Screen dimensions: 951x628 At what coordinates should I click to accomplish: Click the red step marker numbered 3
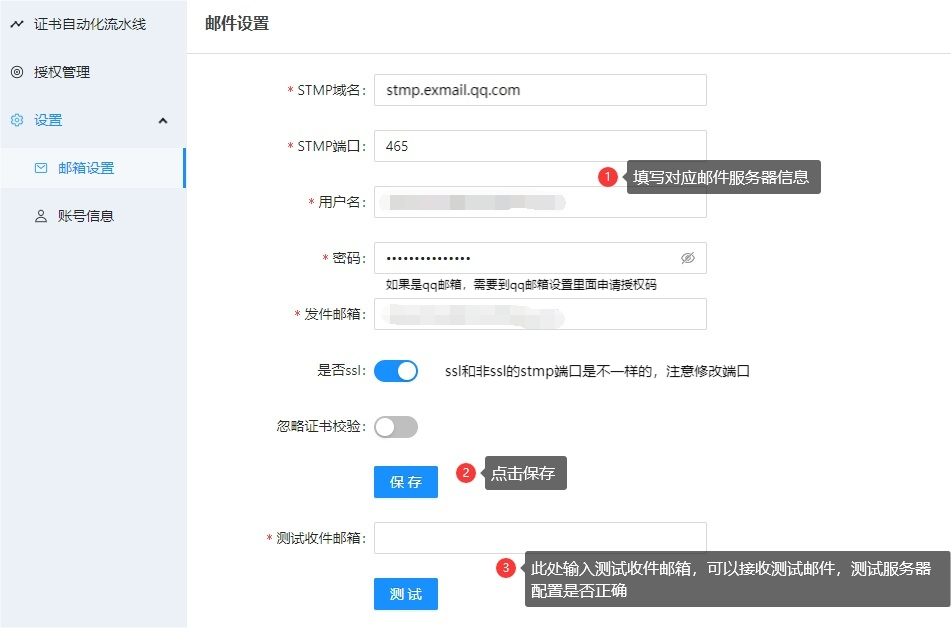[506, 568]
